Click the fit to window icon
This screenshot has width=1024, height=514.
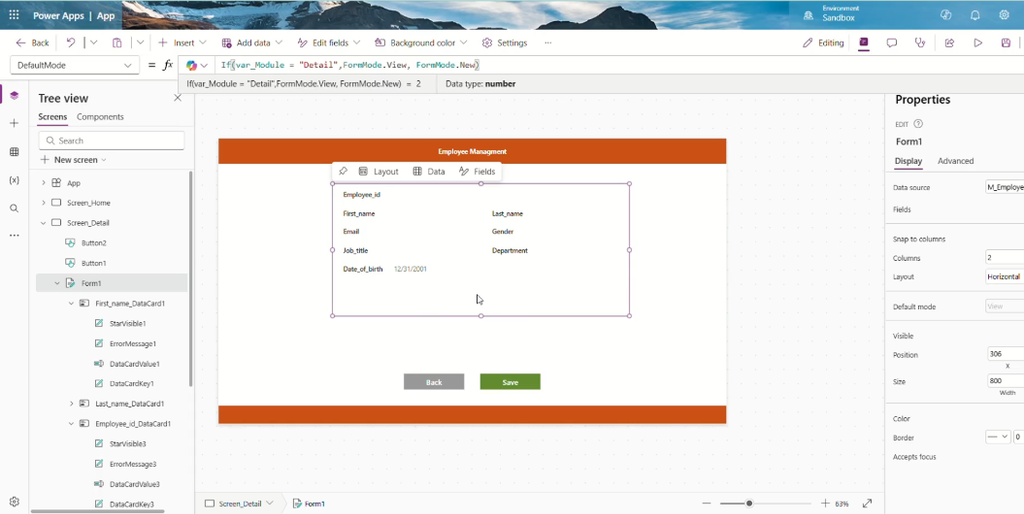pyautogui.click(x=867, y=504)
